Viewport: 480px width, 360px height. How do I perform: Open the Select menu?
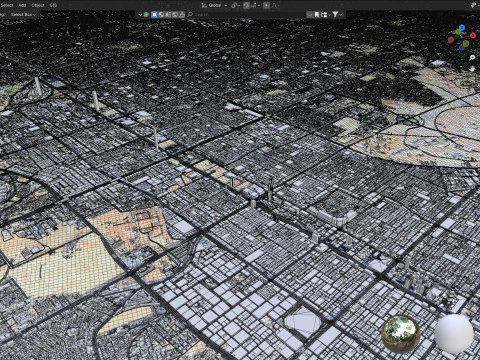(x=7, y=5)
